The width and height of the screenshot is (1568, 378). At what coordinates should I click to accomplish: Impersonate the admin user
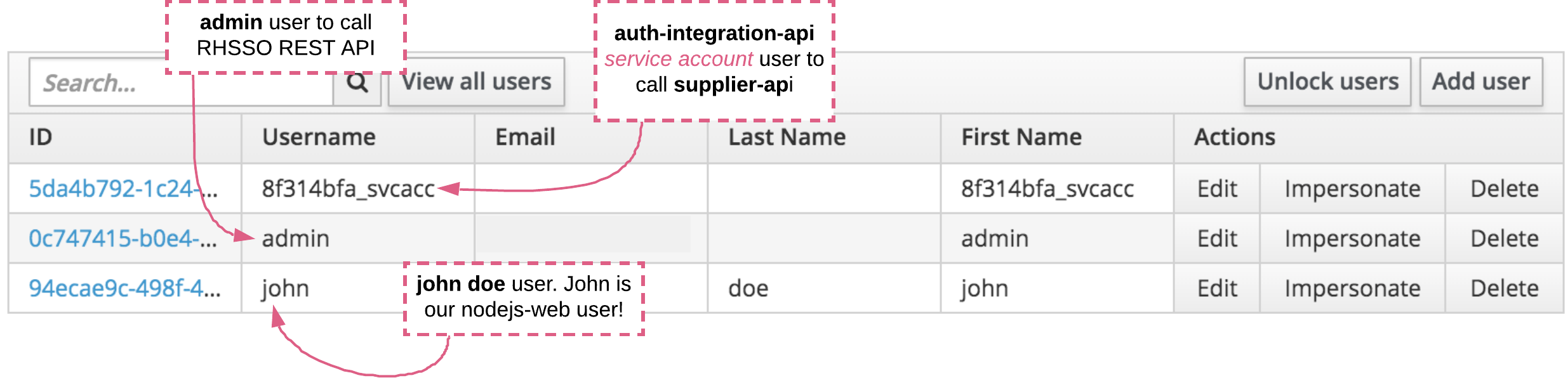tap(1352, 238)
